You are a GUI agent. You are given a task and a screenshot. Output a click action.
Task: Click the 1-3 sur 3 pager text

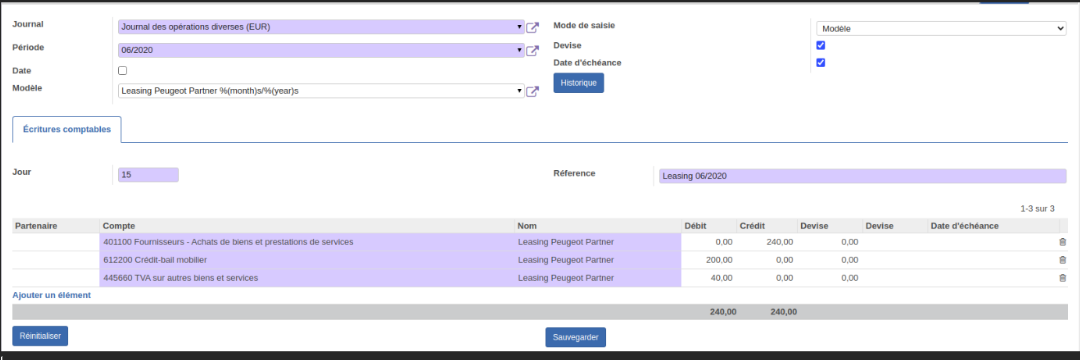pyautogui.click(x=1037, y=208)
